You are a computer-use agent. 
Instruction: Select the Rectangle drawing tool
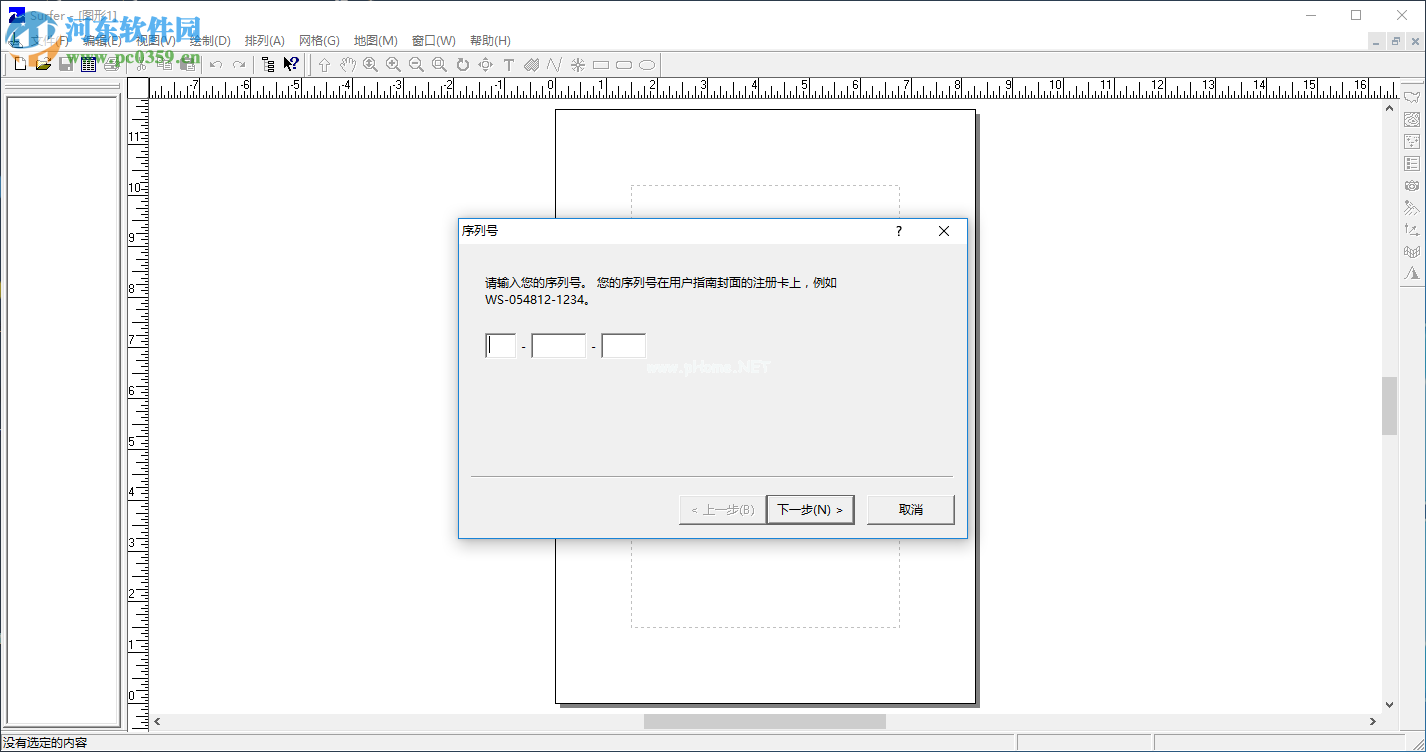600,64
